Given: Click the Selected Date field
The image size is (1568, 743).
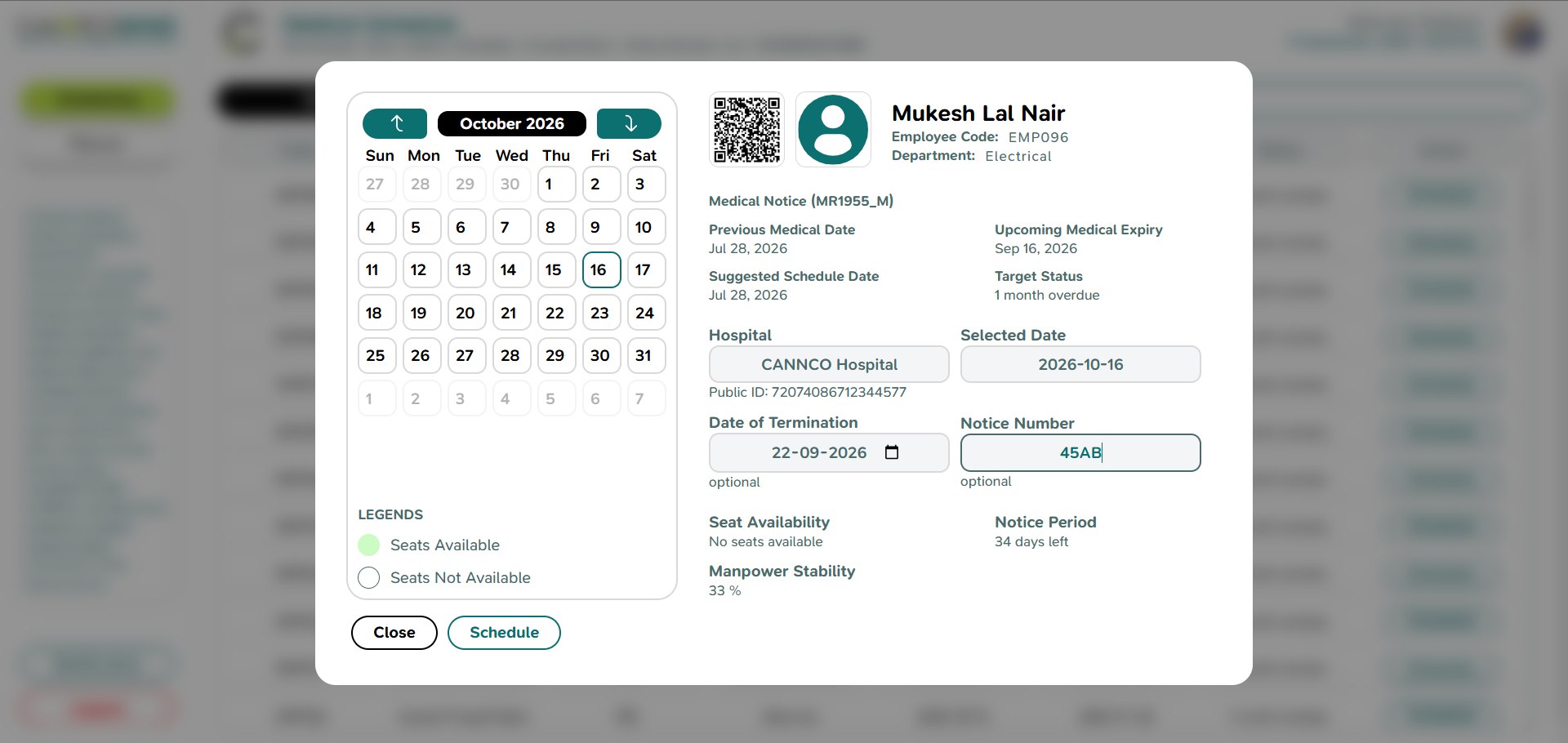Looking at the screenshot, I should (1080, 364).
